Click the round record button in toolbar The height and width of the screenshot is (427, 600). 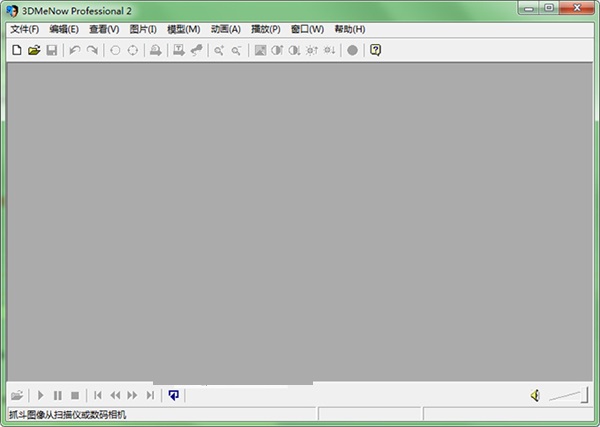point(352,50)
